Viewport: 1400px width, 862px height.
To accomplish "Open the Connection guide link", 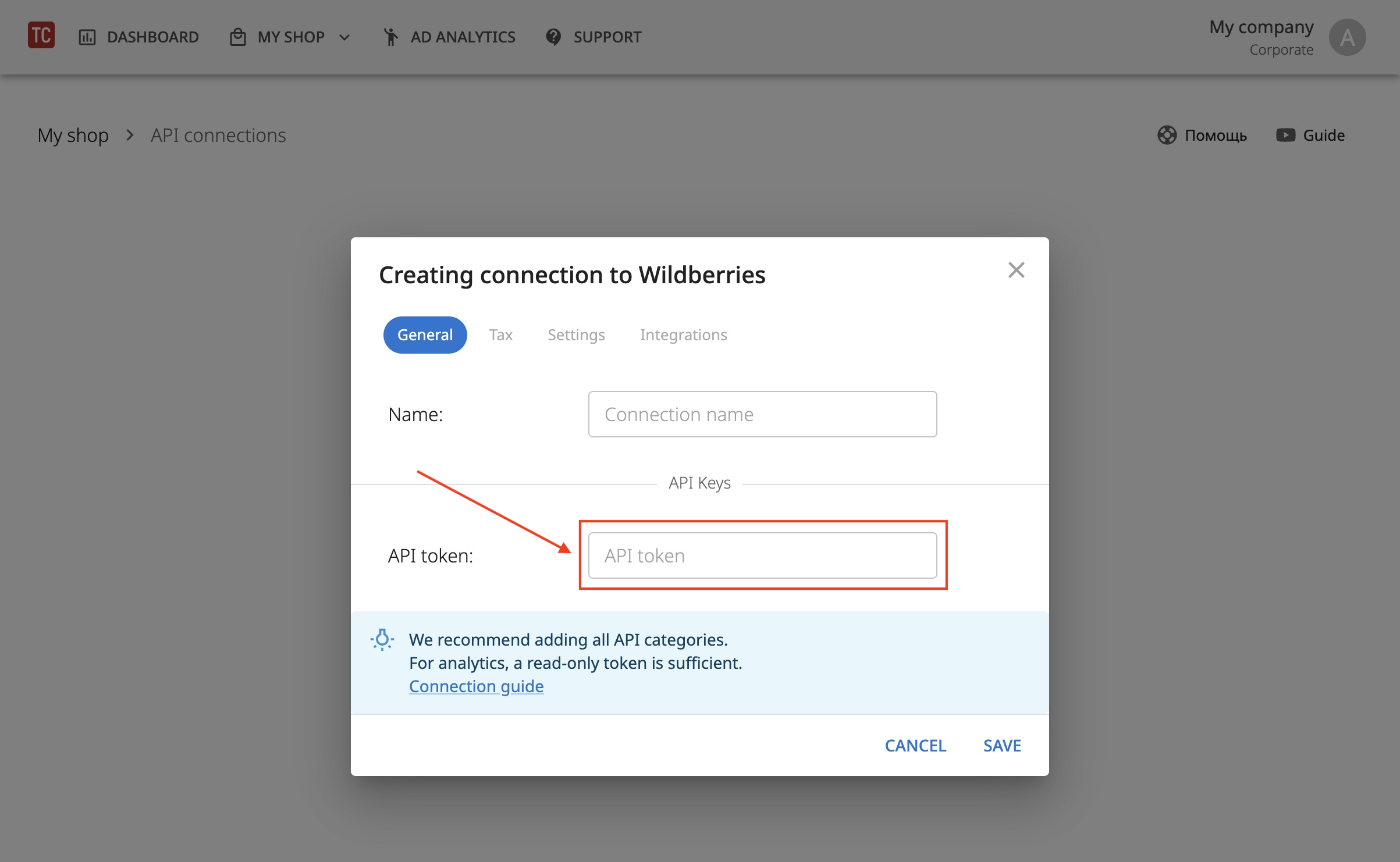I will [x=476, y=686].
